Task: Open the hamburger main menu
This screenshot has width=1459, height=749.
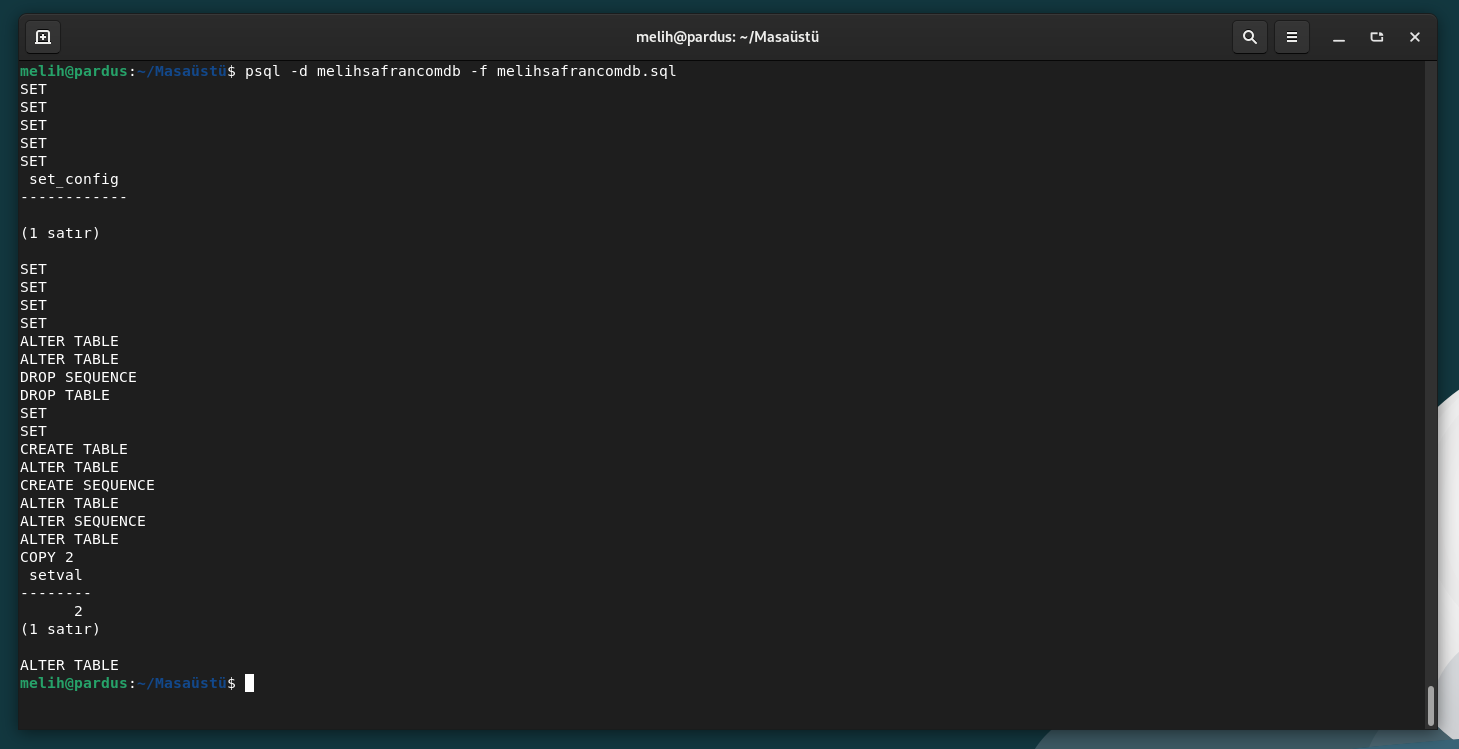Action: point(1292,37)
